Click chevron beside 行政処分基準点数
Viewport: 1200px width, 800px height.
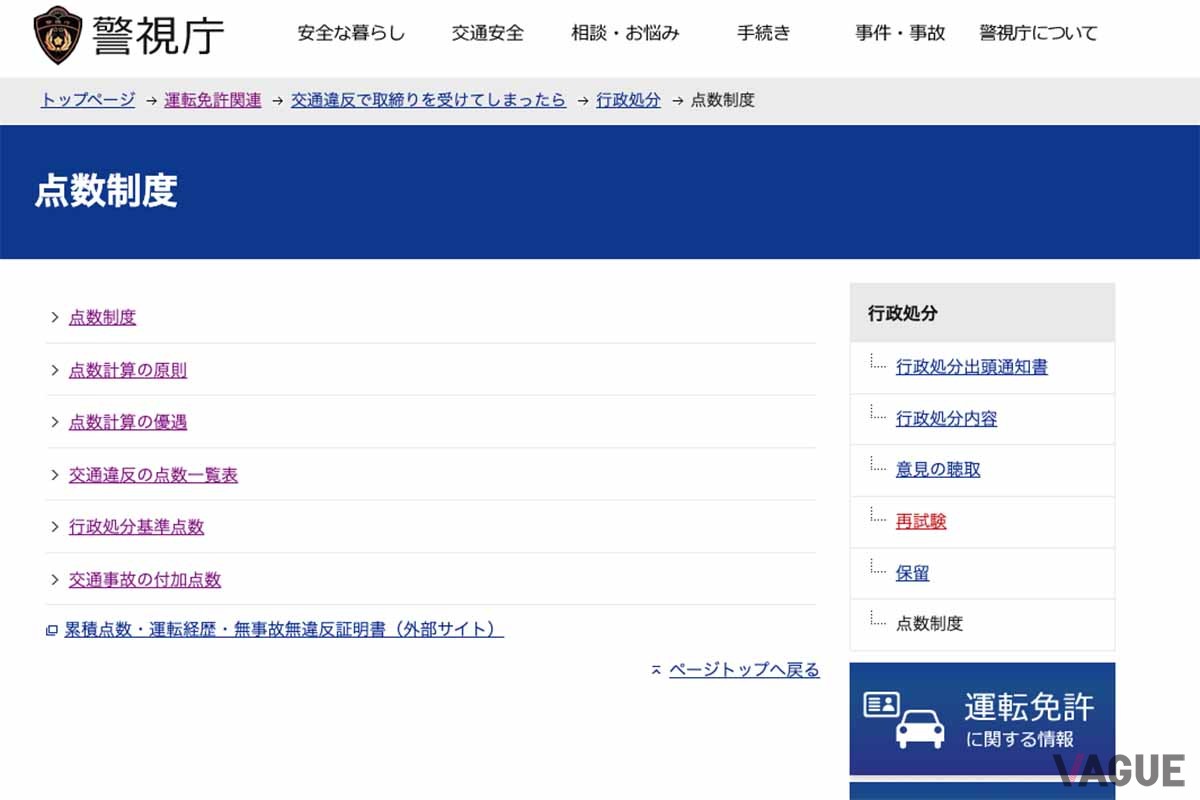pos(55,527)
